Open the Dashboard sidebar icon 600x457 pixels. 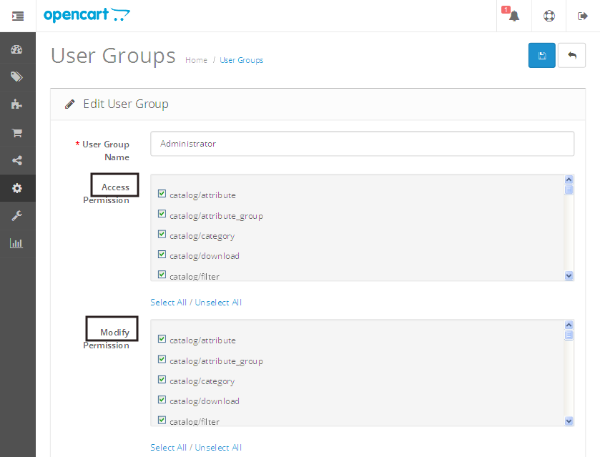[16, 50]
